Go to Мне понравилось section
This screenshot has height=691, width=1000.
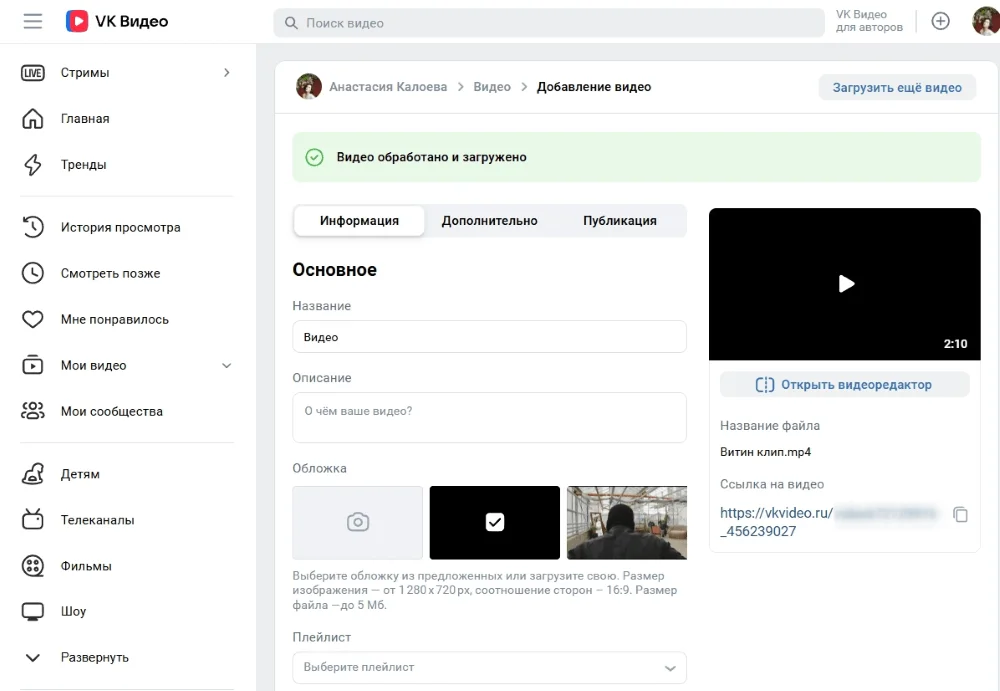(x=114, y=320)
